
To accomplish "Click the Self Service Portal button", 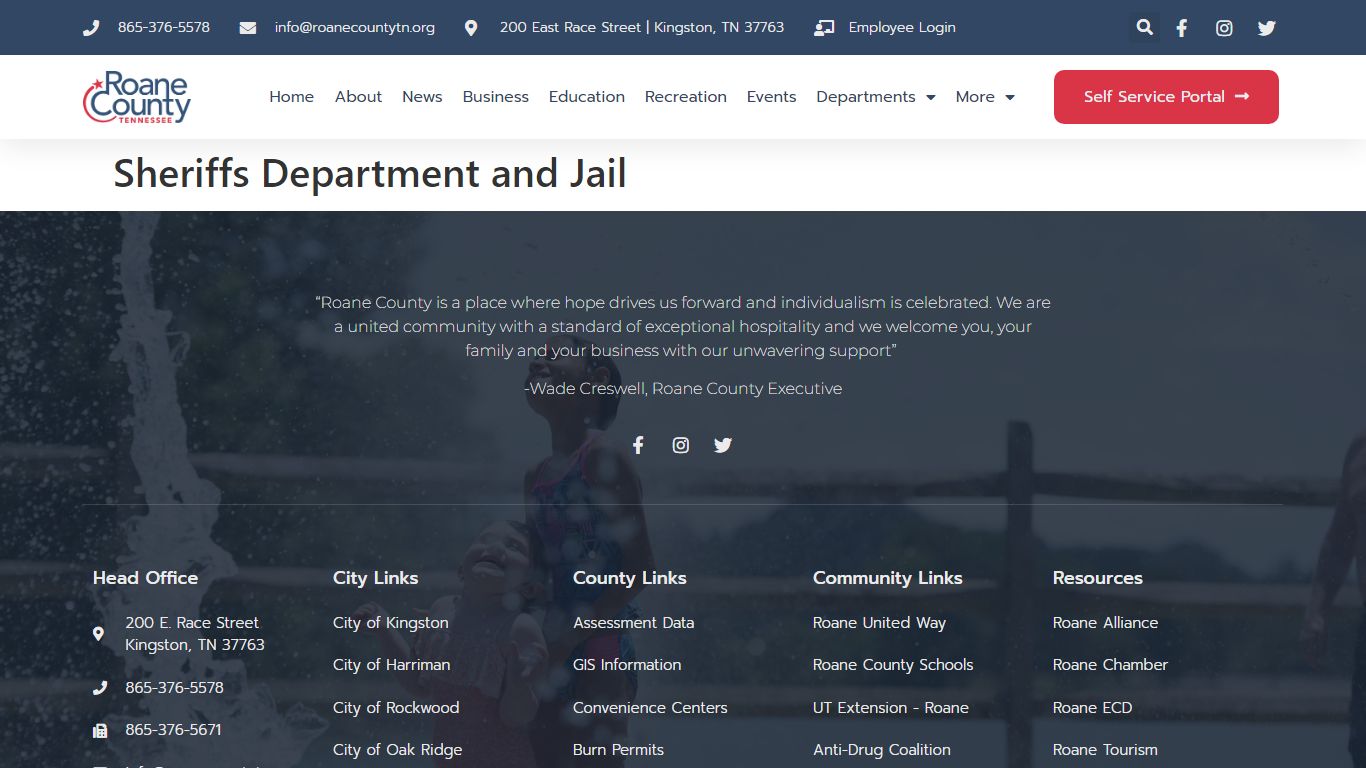I will point(1165,97).
